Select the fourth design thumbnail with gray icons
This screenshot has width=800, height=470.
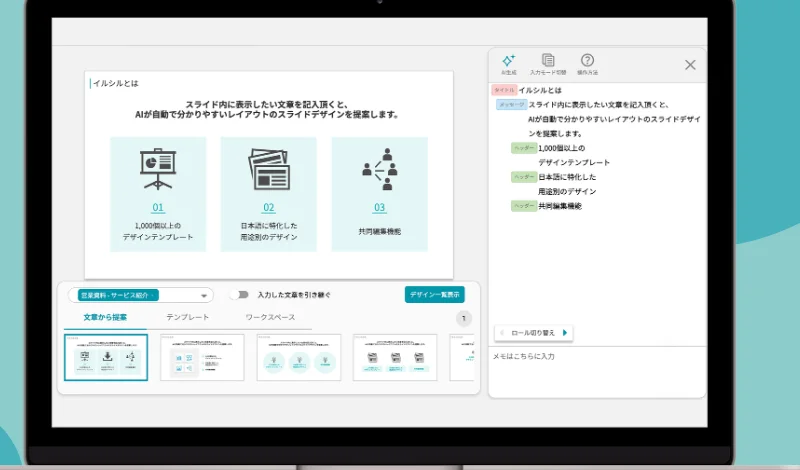point(395,357)
